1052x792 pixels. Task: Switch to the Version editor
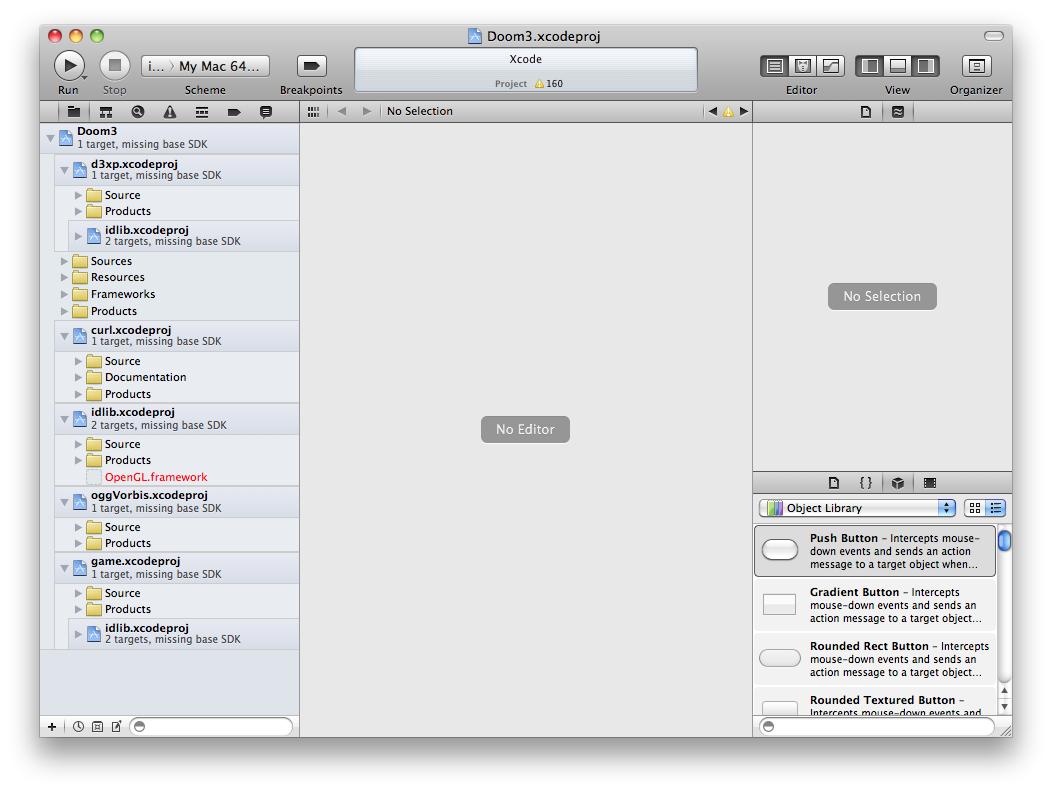(x=831, y=66)
